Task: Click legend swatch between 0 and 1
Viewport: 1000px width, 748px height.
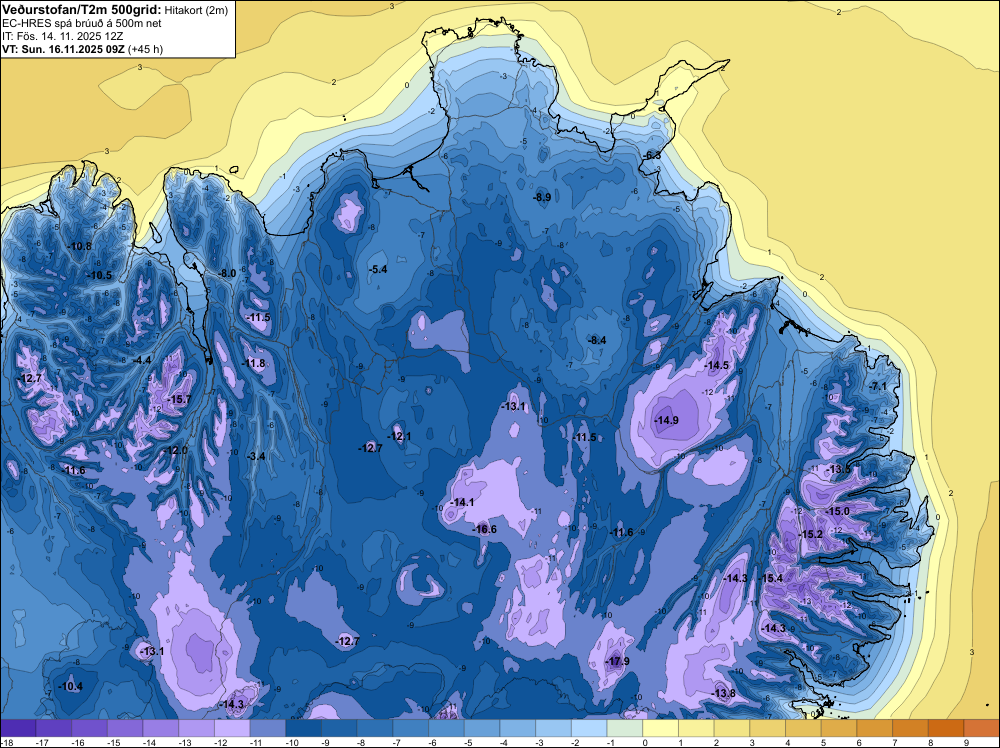Action: pyautogui.click(x=661, y=728)
